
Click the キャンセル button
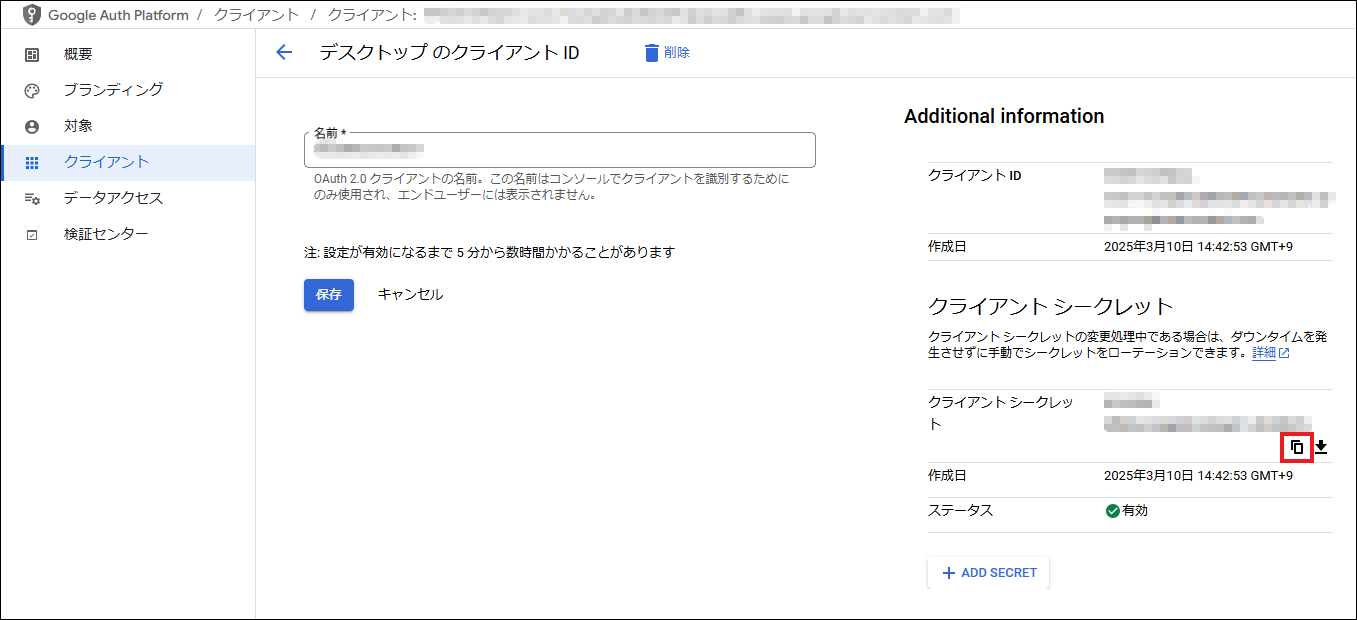410,295
